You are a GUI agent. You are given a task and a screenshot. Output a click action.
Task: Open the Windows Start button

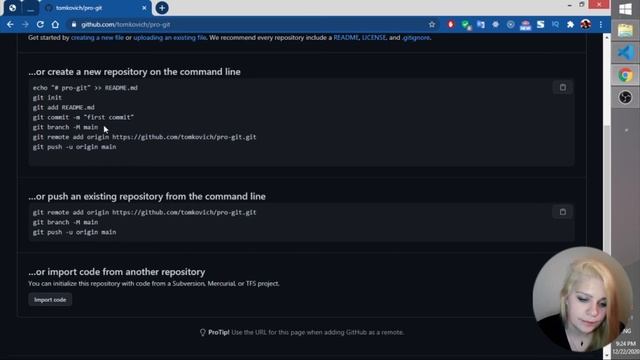[625, 9]
